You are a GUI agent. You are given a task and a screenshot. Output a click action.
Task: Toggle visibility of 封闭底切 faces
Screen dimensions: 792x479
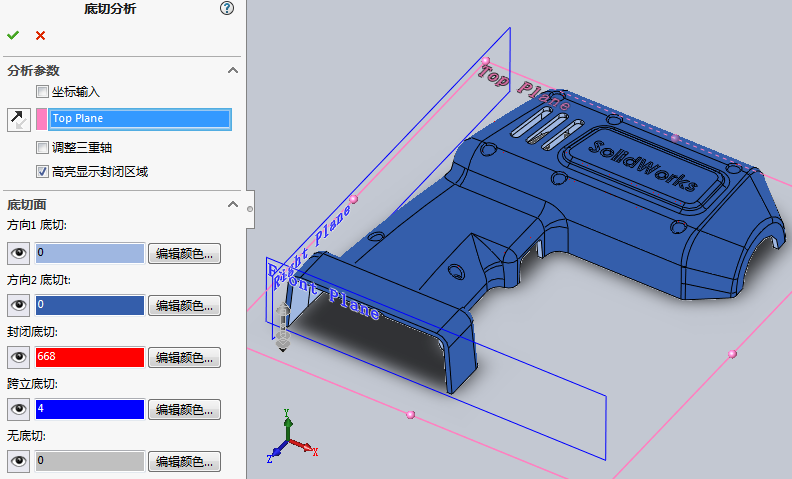point(19,357)
